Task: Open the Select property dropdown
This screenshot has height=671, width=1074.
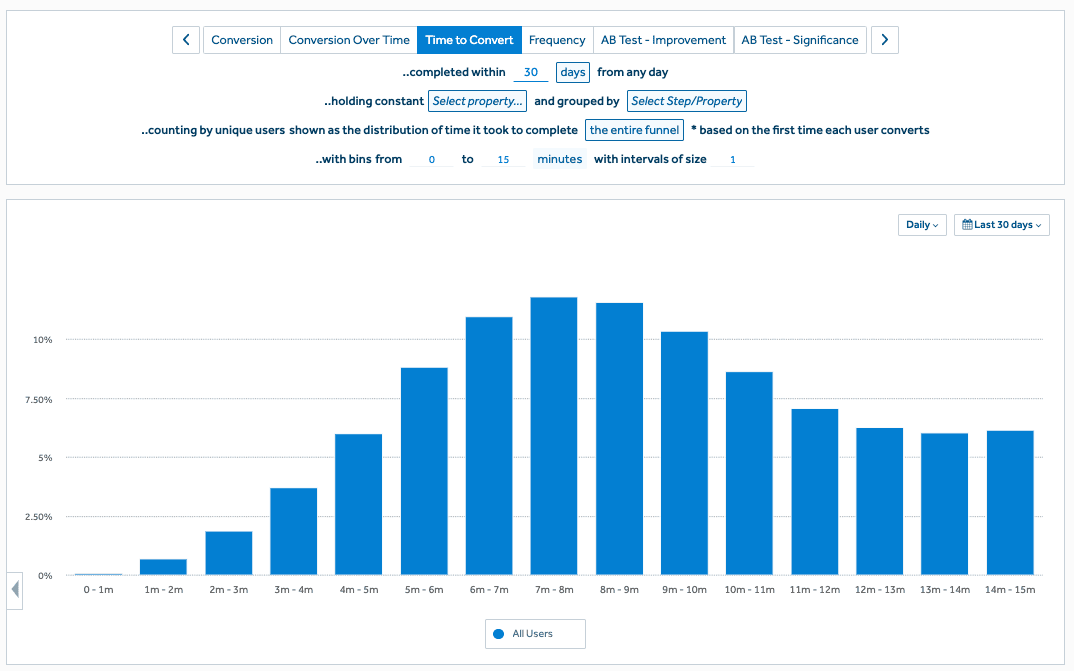Action: (x=477, y=101)
